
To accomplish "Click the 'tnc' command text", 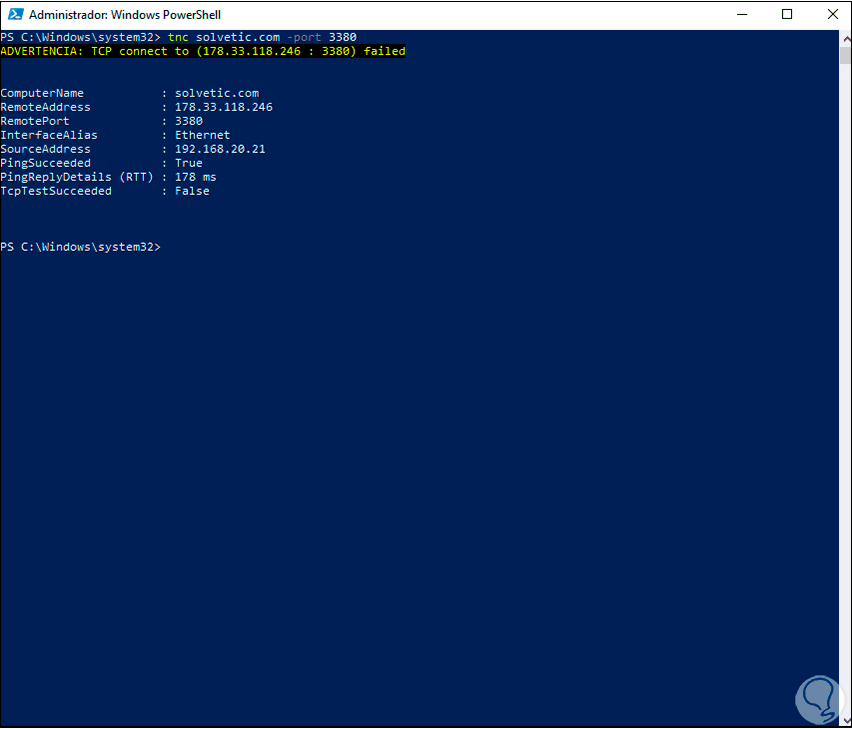I will [178, 37].
